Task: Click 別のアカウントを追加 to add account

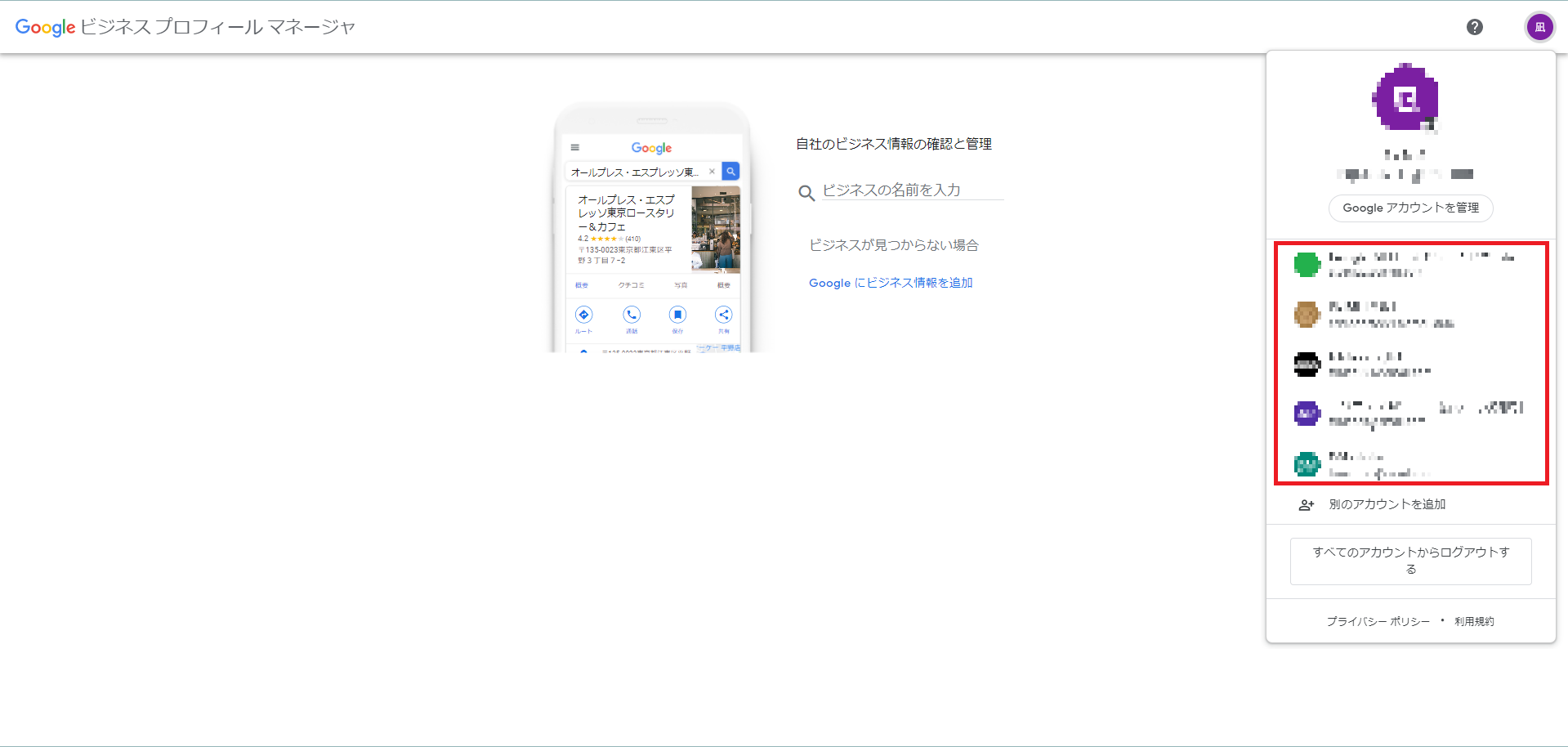Action: (1387, 504)
